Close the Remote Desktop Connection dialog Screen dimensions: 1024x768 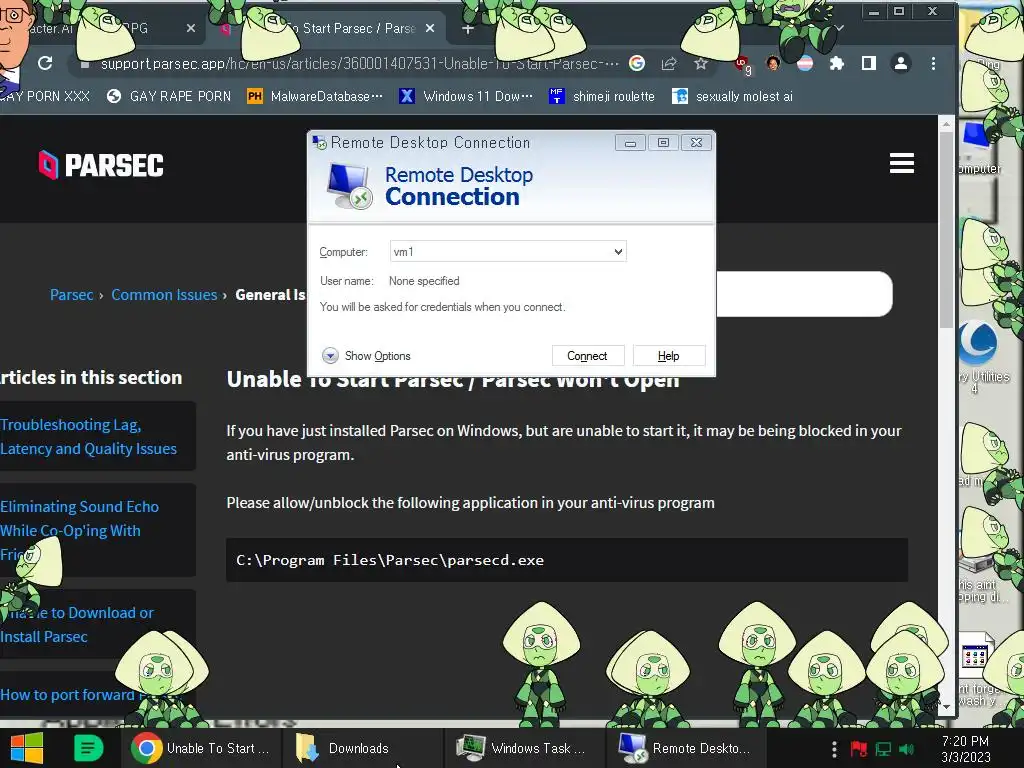click(x=696, y=143)
